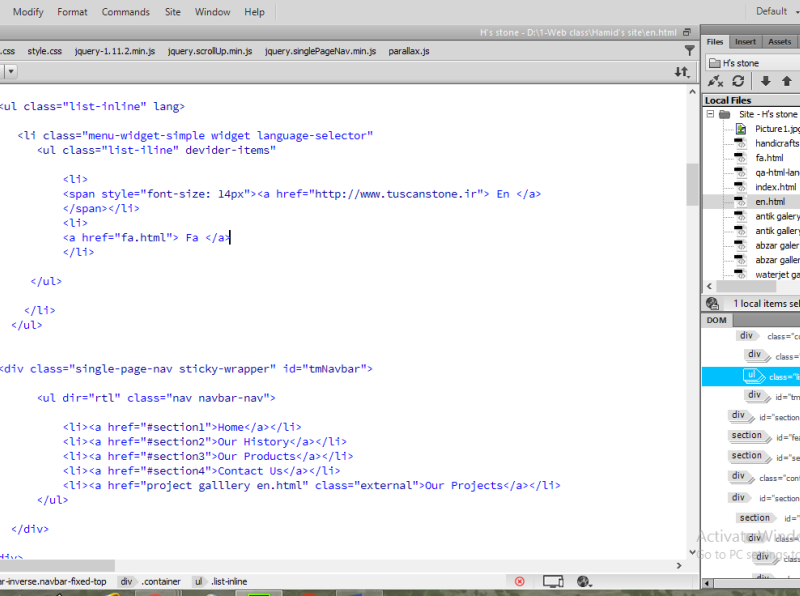Switch to the Insert panel tab

tap(745, 42)
